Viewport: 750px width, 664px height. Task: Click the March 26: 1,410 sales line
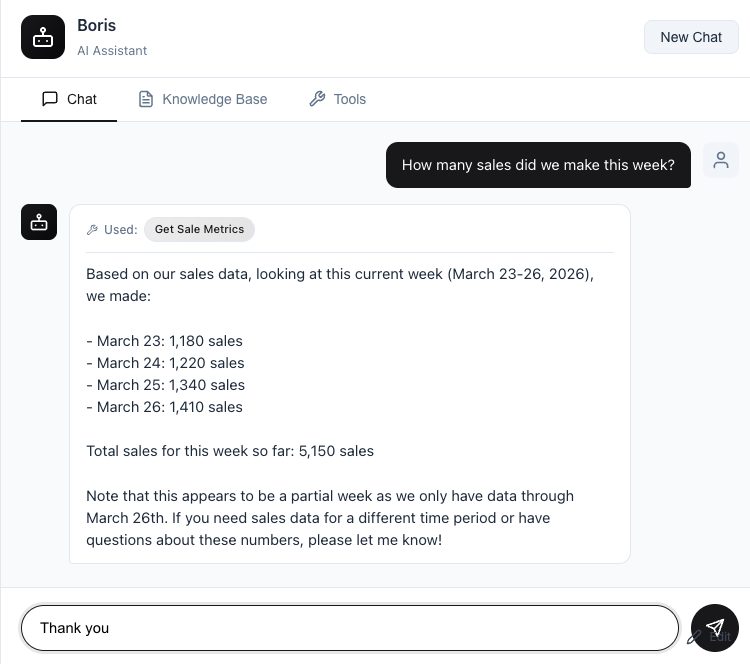point(165,407)
